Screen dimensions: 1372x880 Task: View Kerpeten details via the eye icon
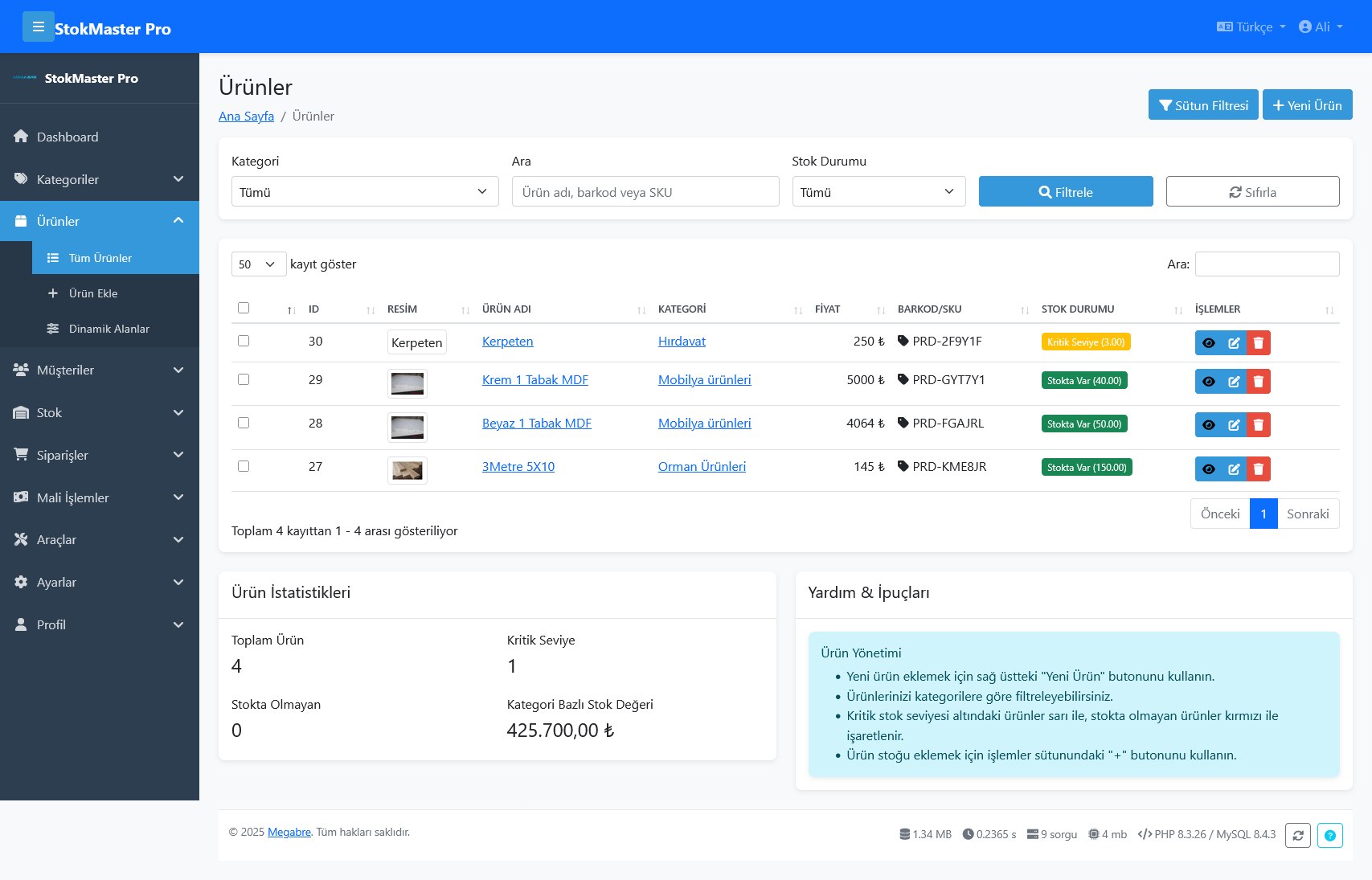click(1209, 342)
